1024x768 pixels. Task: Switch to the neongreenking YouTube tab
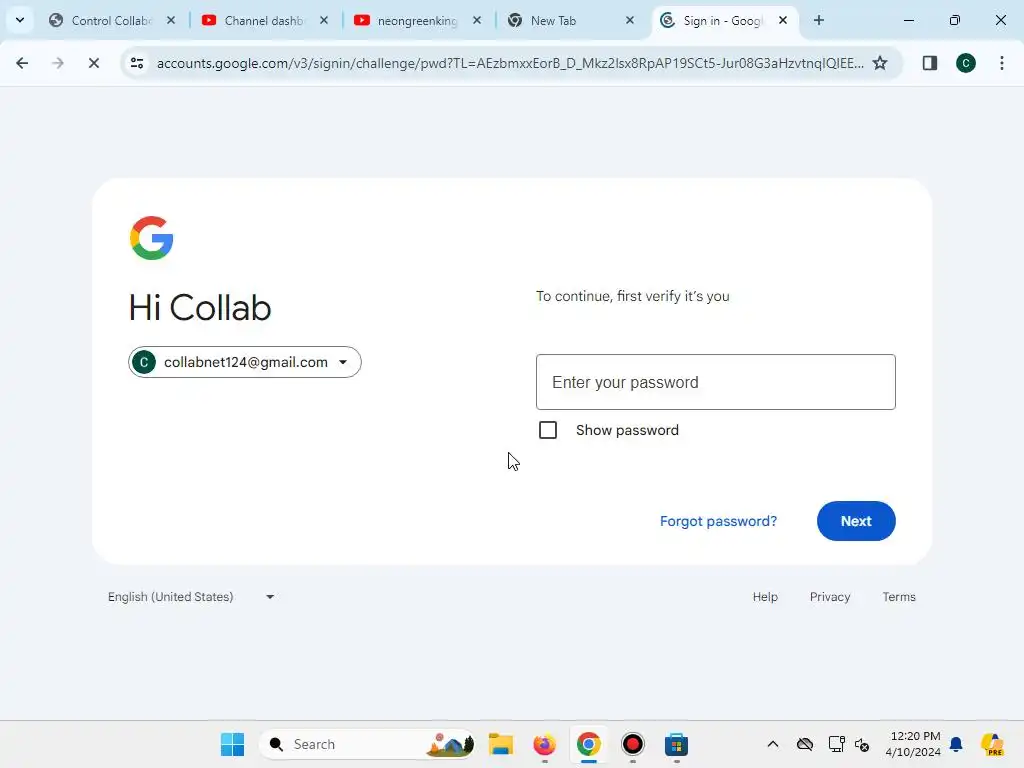pos(417,21)
